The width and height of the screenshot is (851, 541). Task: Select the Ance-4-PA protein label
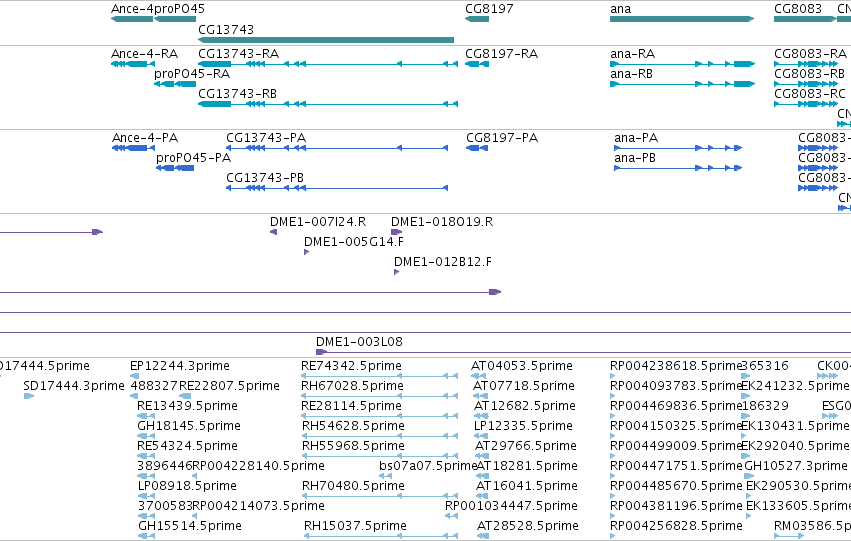[145, 138]
